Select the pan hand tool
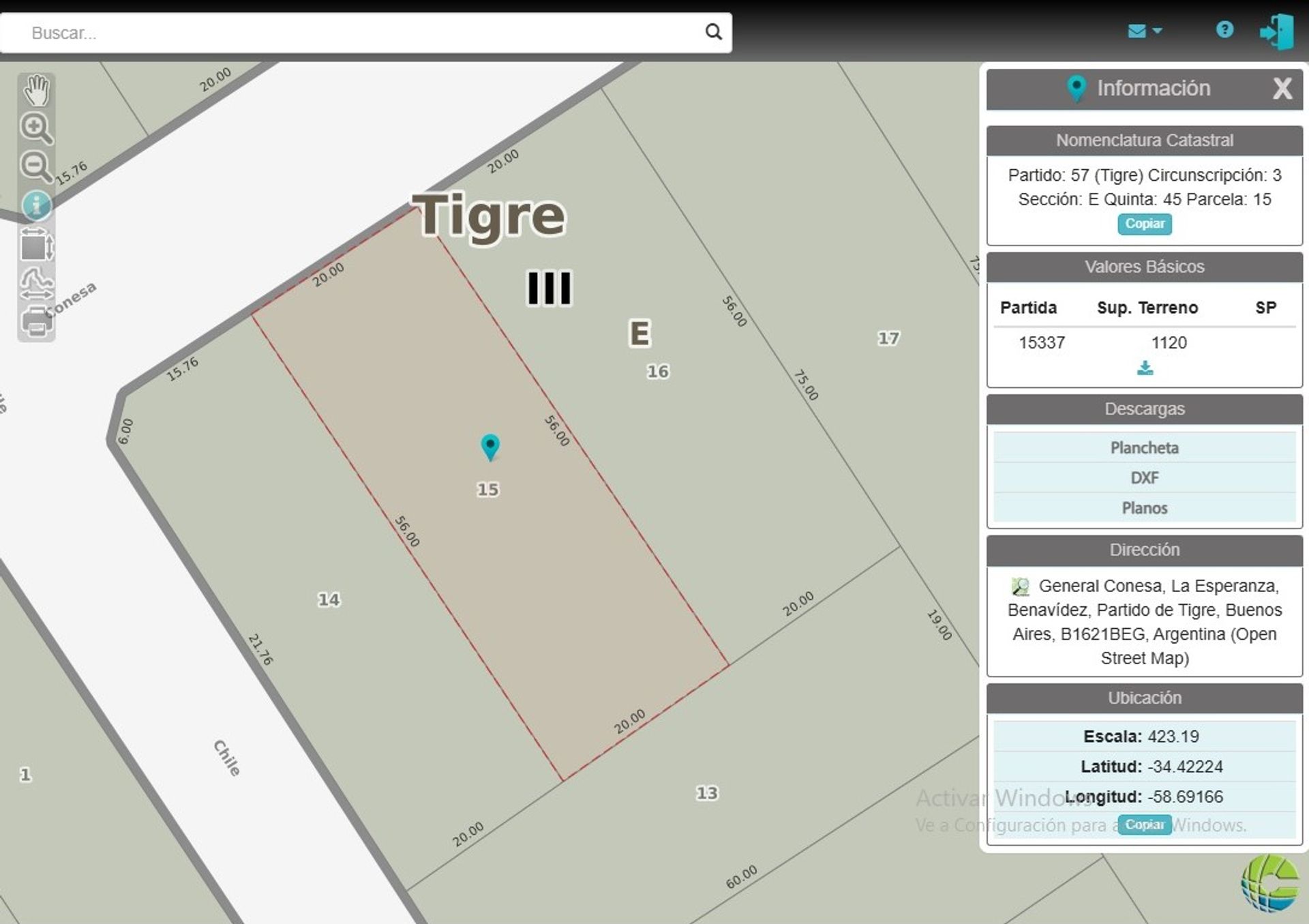The width and height of the screenshot is (1309, 924). (36, 91)
